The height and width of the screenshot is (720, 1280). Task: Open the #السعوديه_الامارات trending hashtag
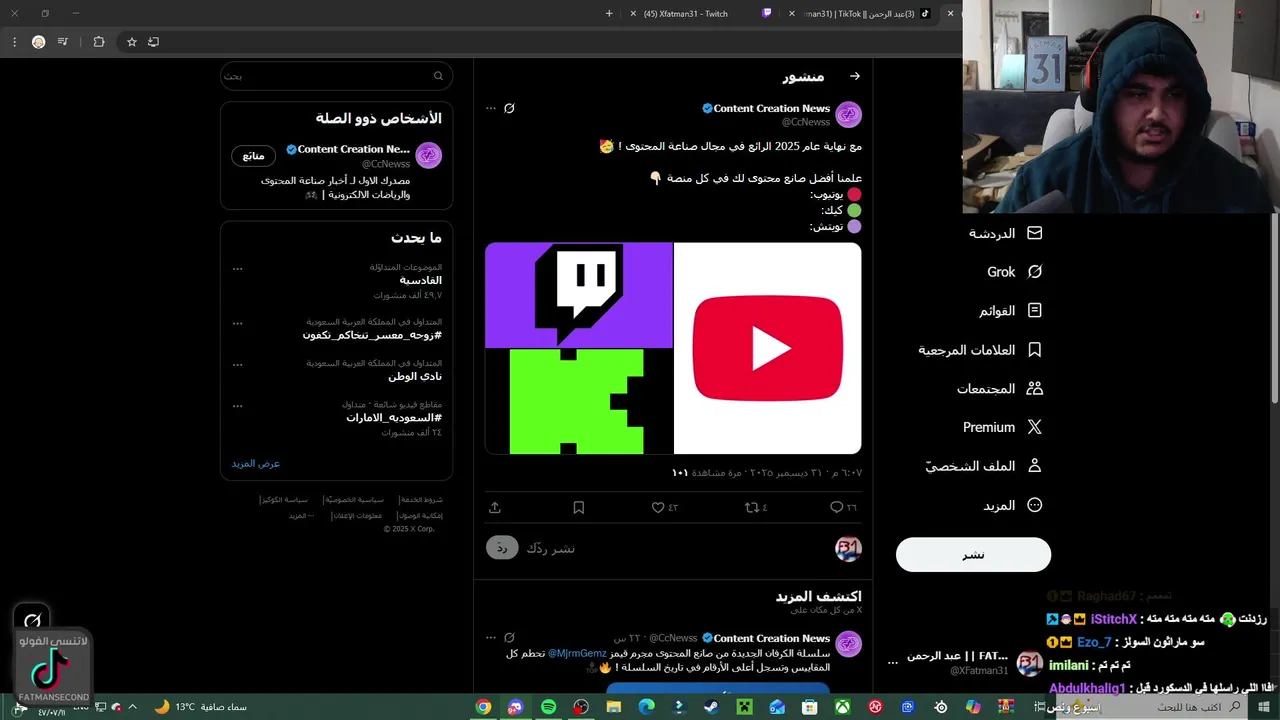(394, 417)
